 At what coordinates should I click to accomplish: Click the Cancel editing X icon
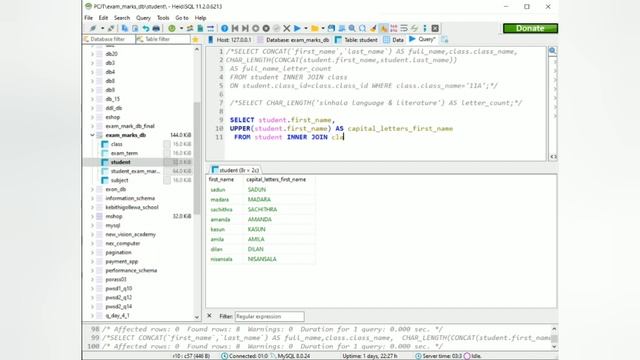click(287, 28)
